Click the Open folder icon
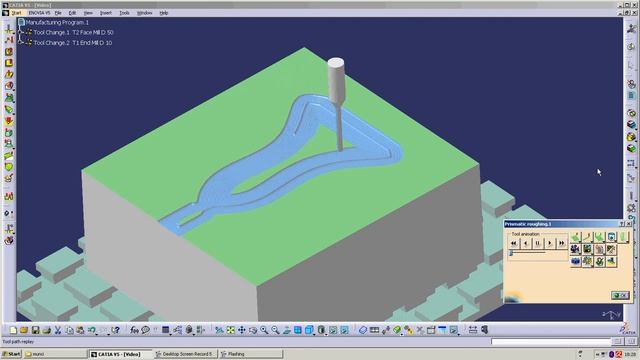The height and width of the screenshot is (360, 640). point(24,330)
